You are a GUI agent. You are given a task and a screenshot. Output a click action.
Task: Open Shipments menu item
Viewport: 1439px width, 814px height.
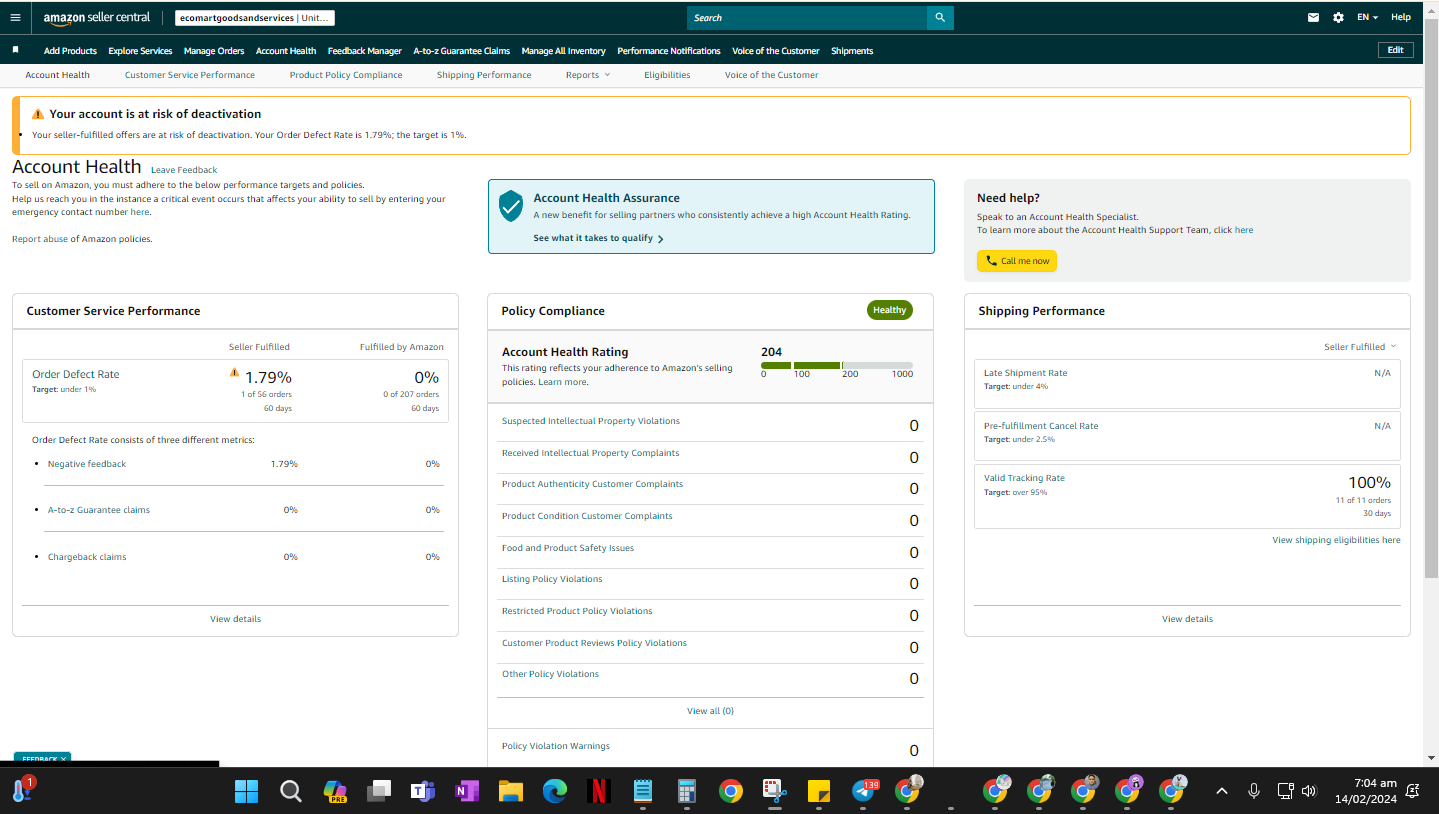[852, 51]
